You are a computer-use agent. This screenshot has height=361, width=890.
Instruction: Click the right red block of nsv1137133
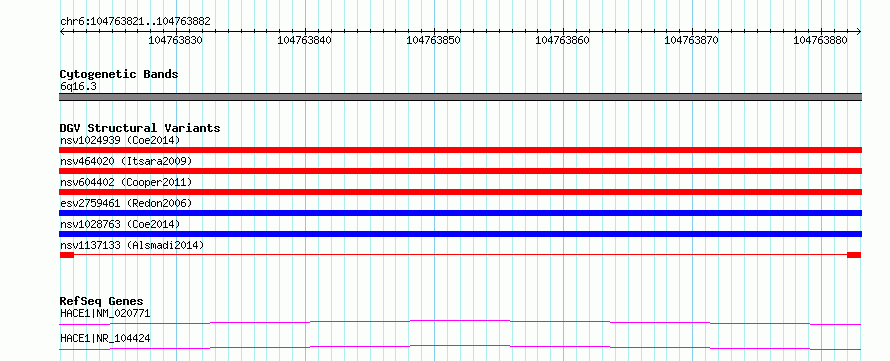coord(854,255)
